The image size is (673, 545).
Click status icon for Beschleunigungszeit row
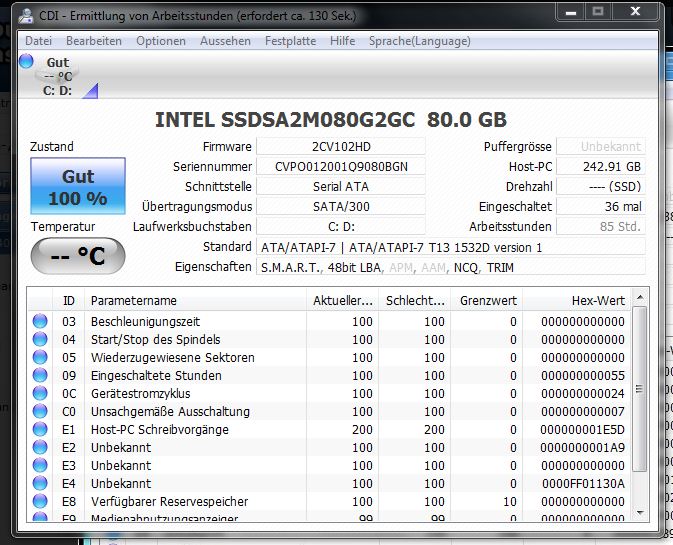(40, 321)
